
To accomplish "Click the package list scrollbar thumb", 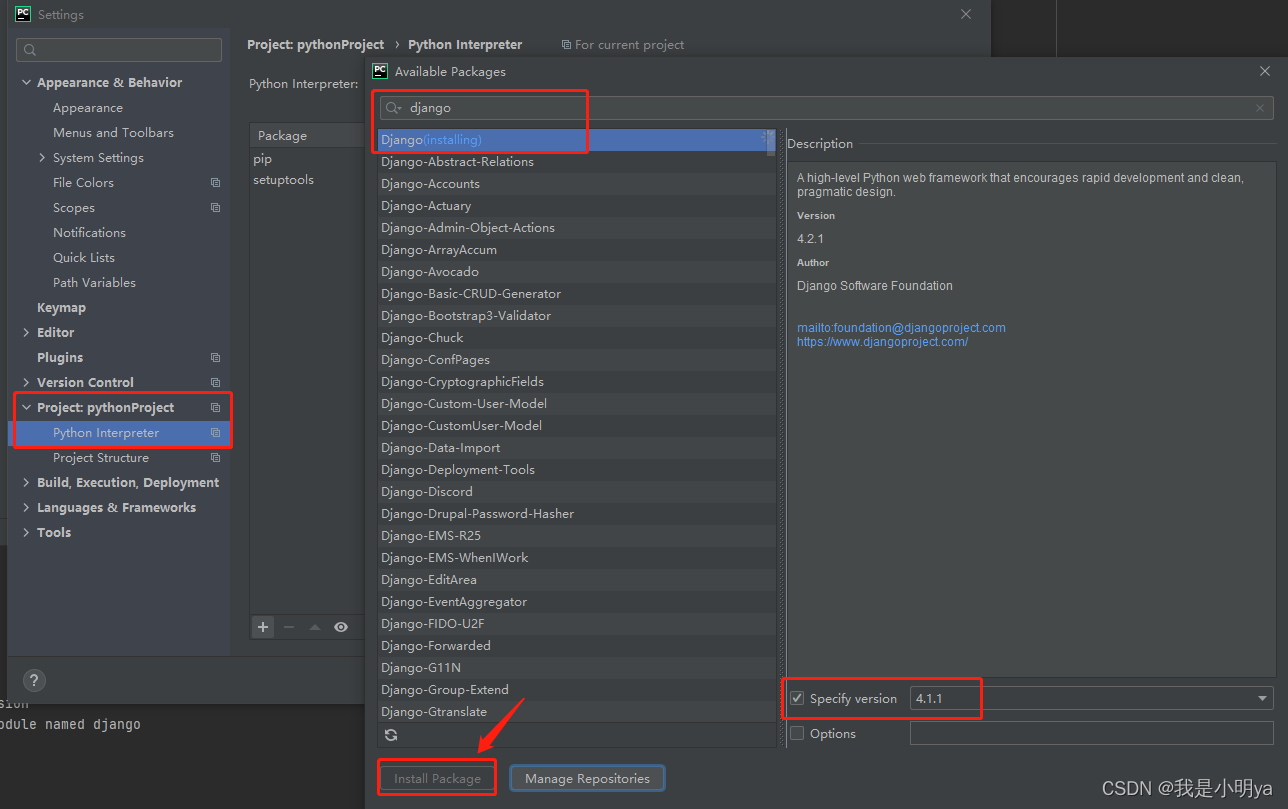I will (x=770, y=144).
